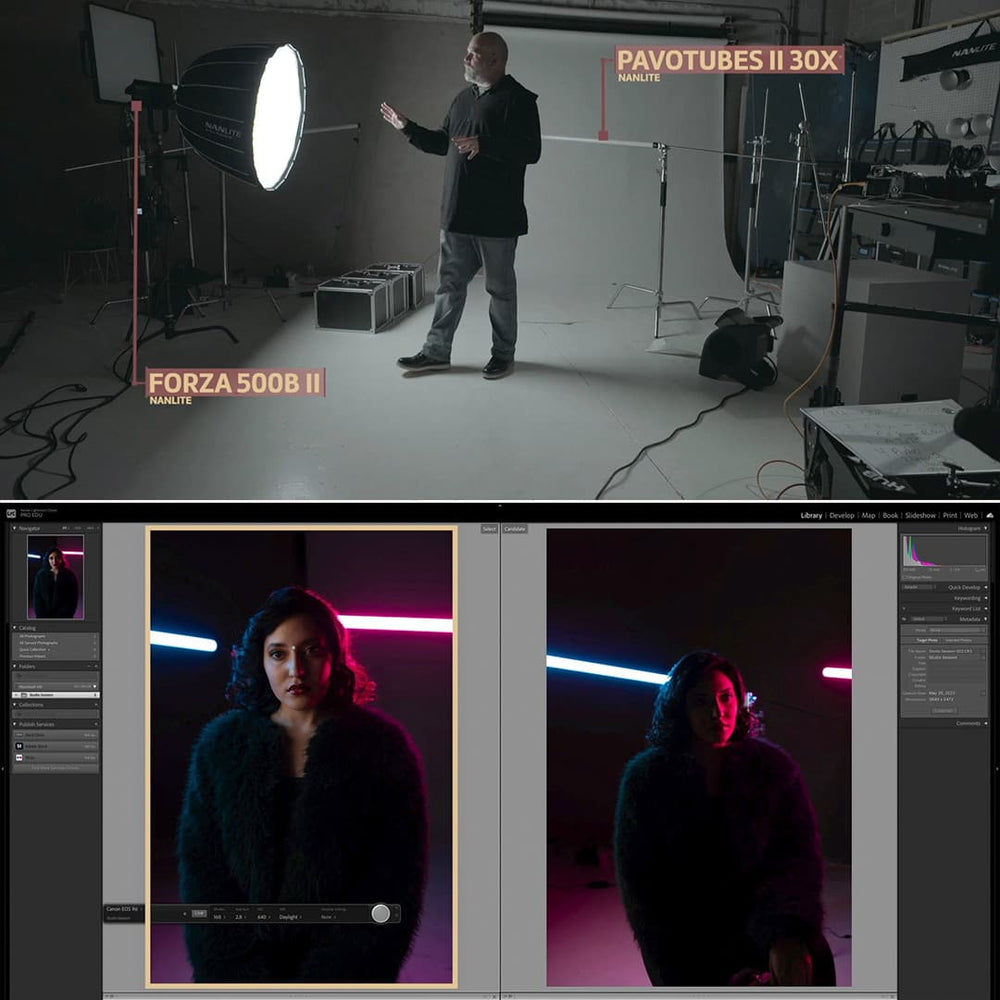This screenshot has width=1000, height=1000.
Task: Open the Daylight white balance dropdown
Action: click(289, 915)
